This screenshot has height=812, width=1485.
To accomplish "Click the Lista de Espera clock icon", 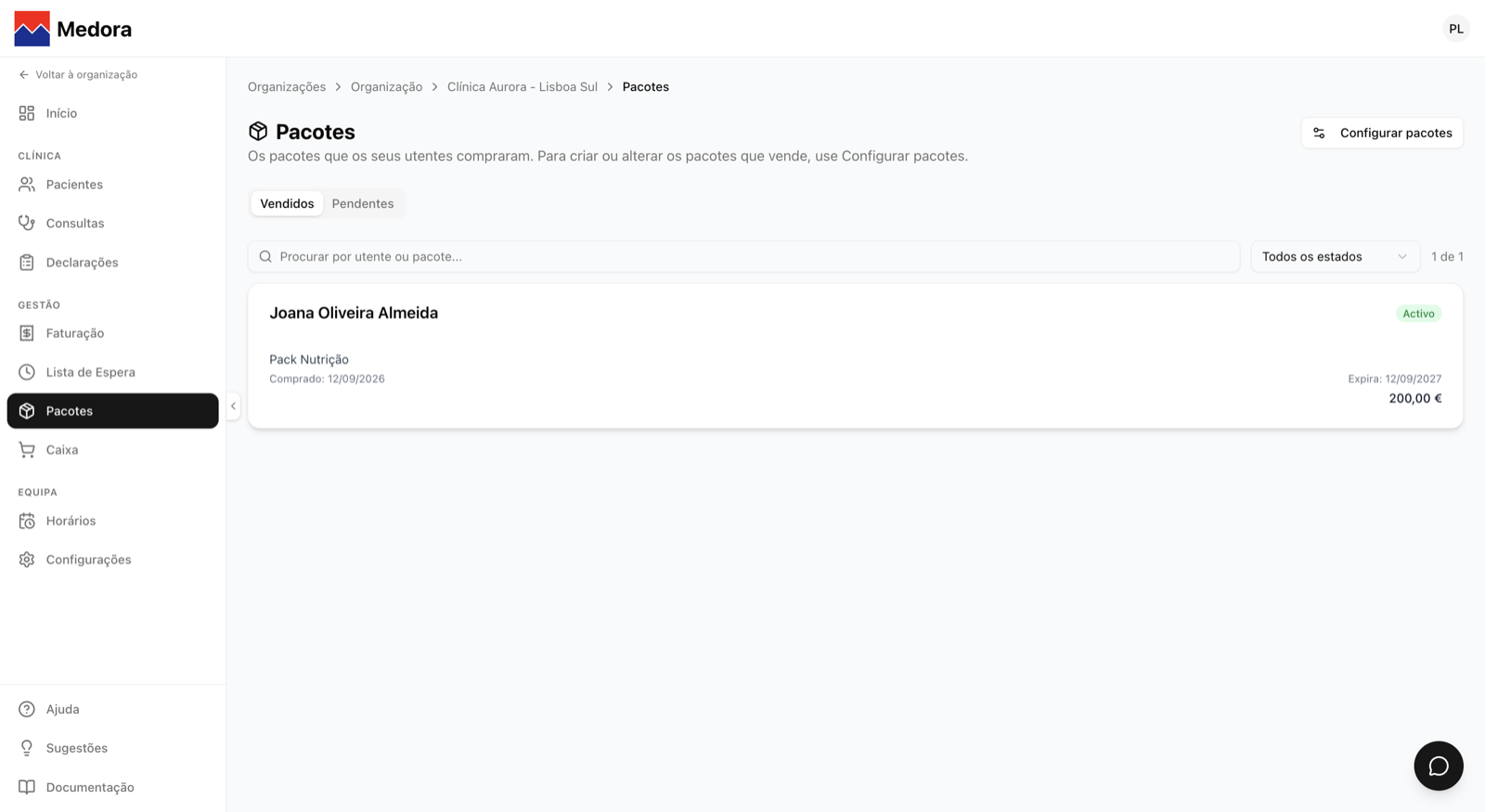I will (27, 372).
